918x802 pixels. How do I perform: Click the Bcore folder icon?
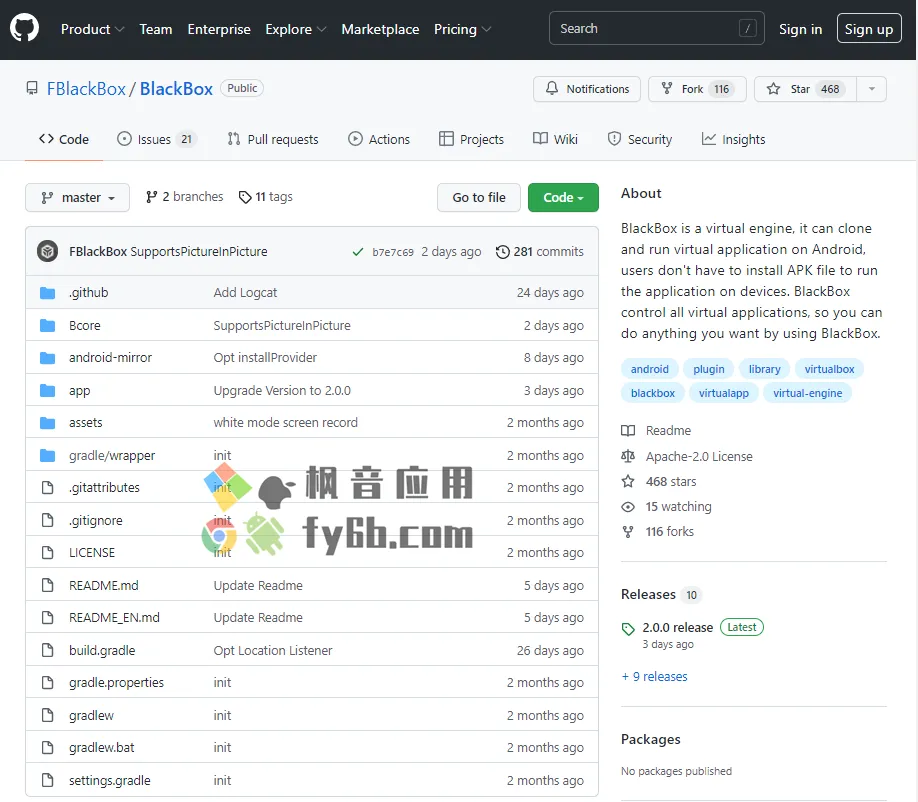[47, 325]
